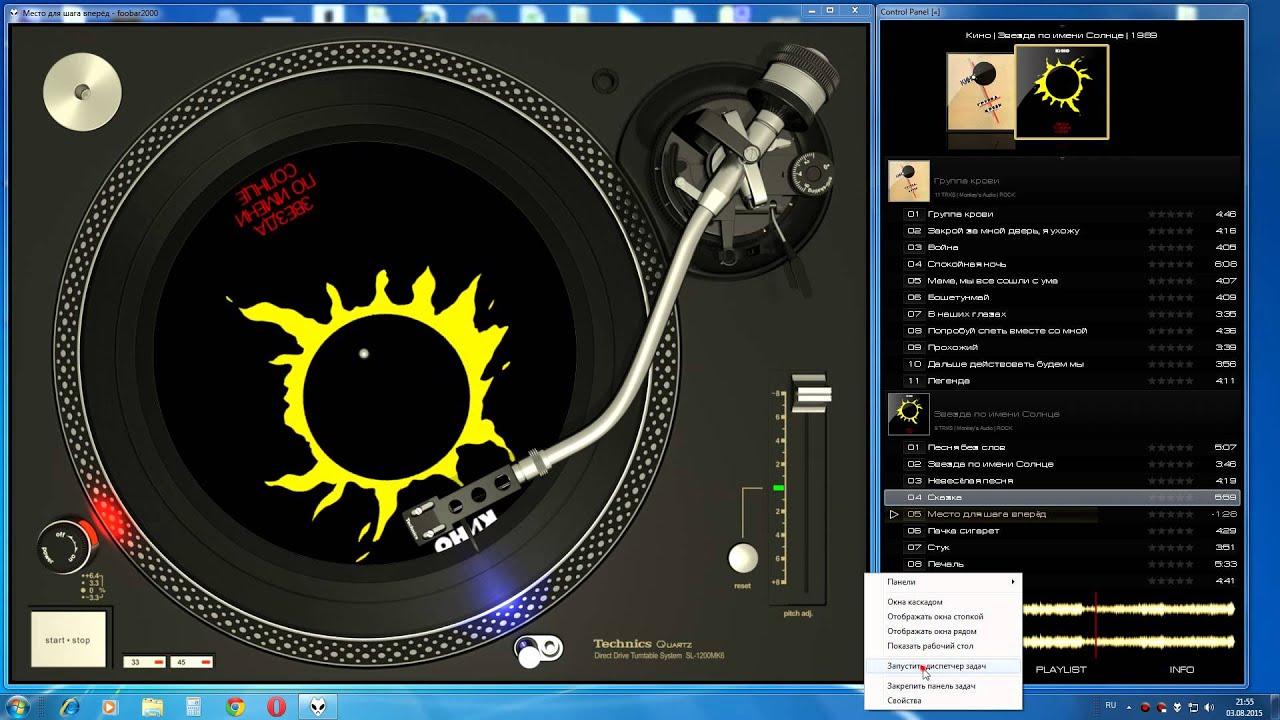The image size is (1280, 720).
Task: Select track 06 Пачка сигарет
Action: click(x=1063, y=531)
